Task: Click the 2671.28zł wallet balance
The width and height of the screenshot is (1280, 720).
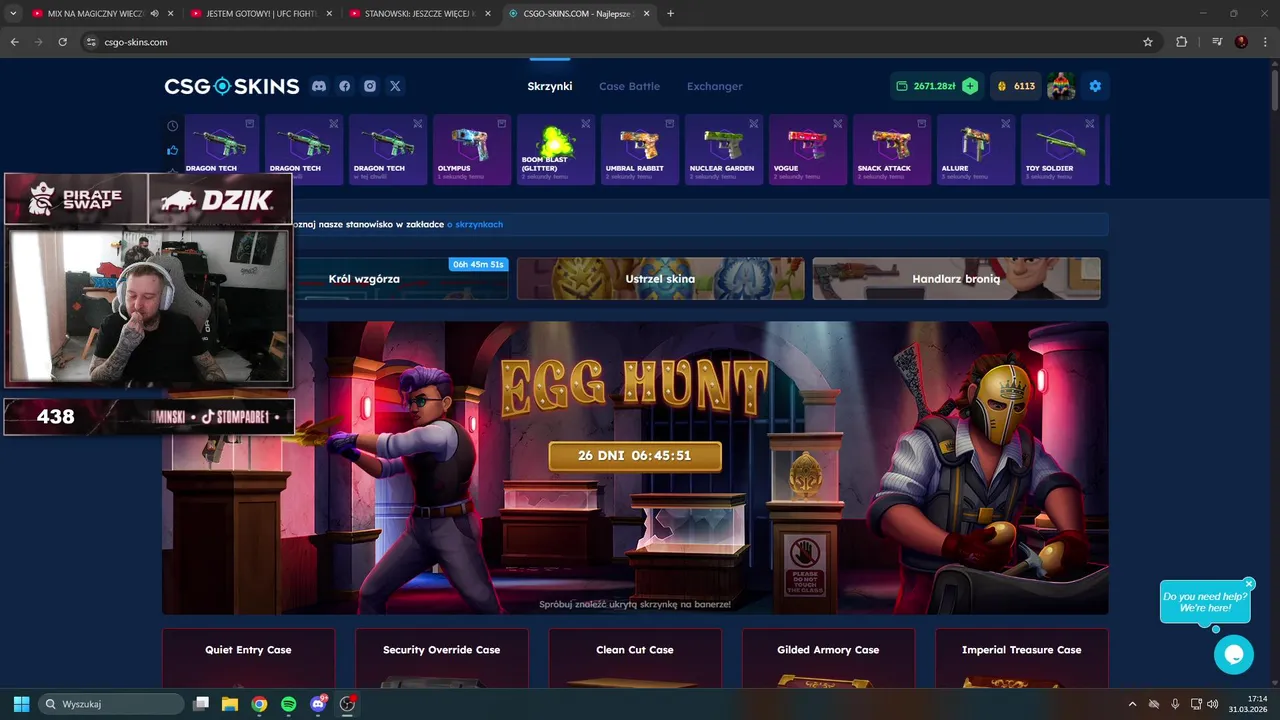Action: pyautogui.click(x=934, y=86)
